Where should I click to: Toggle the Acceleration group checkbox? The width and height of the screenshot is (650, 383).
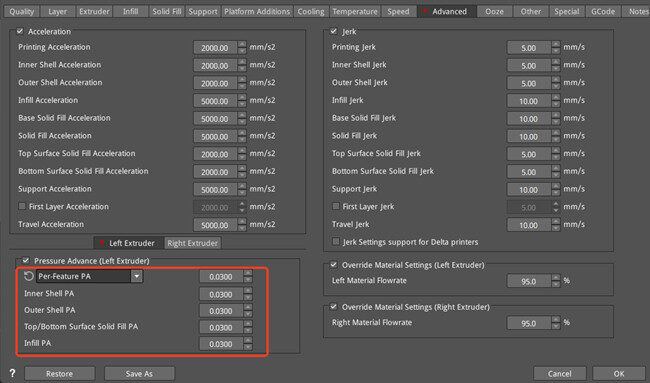[20, 32]
